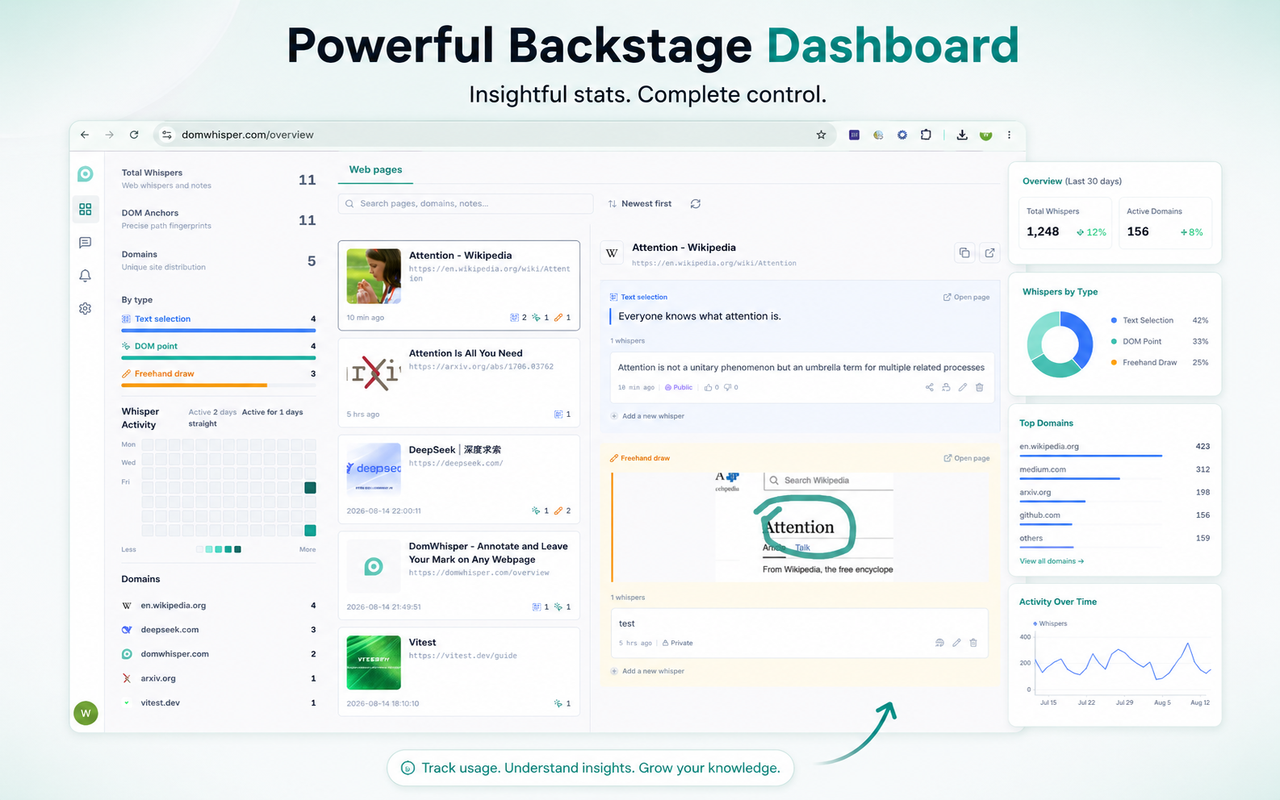The width and height of the screenshot is (1280, 800).
Task: Refresh the web pages list
Action: tap(695, 204)
